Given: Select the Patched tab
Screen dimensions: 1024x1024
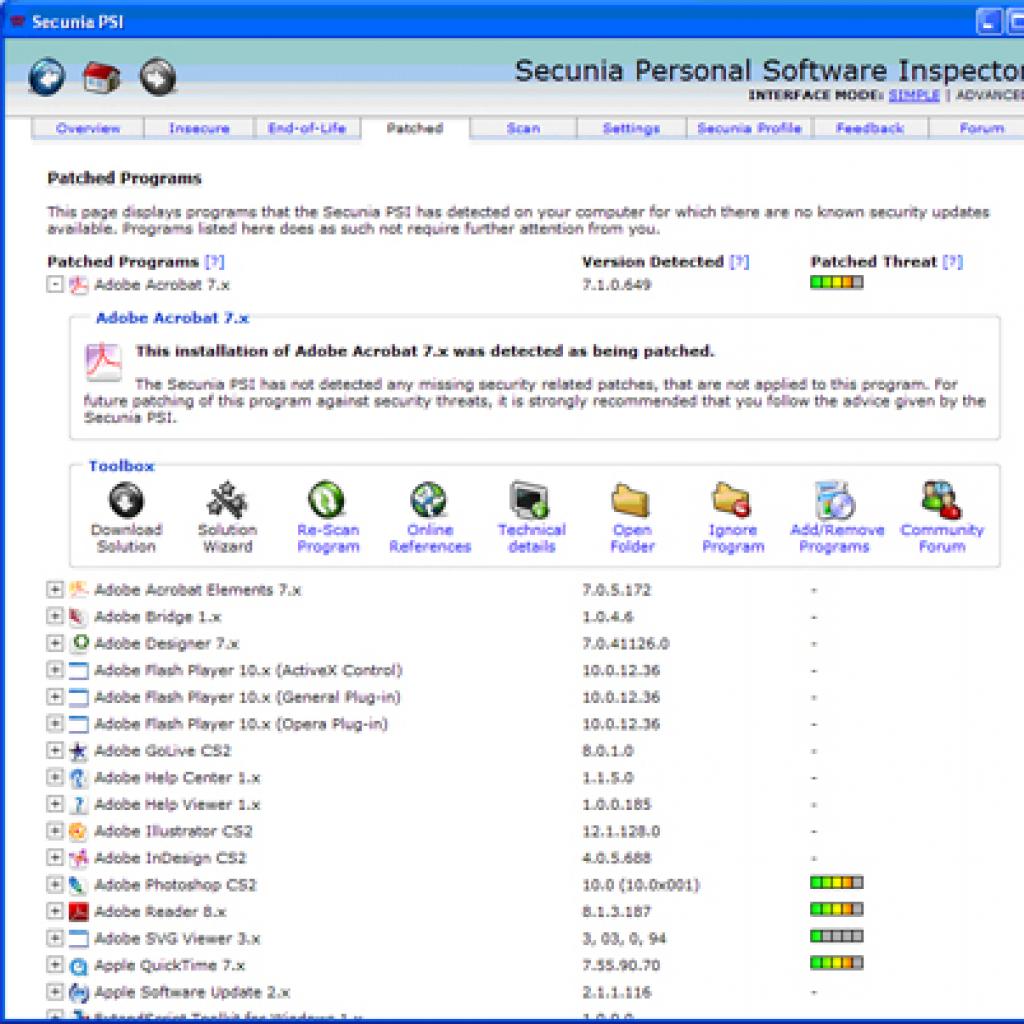Looking at the screenshot, I should [x=415, y=129].
